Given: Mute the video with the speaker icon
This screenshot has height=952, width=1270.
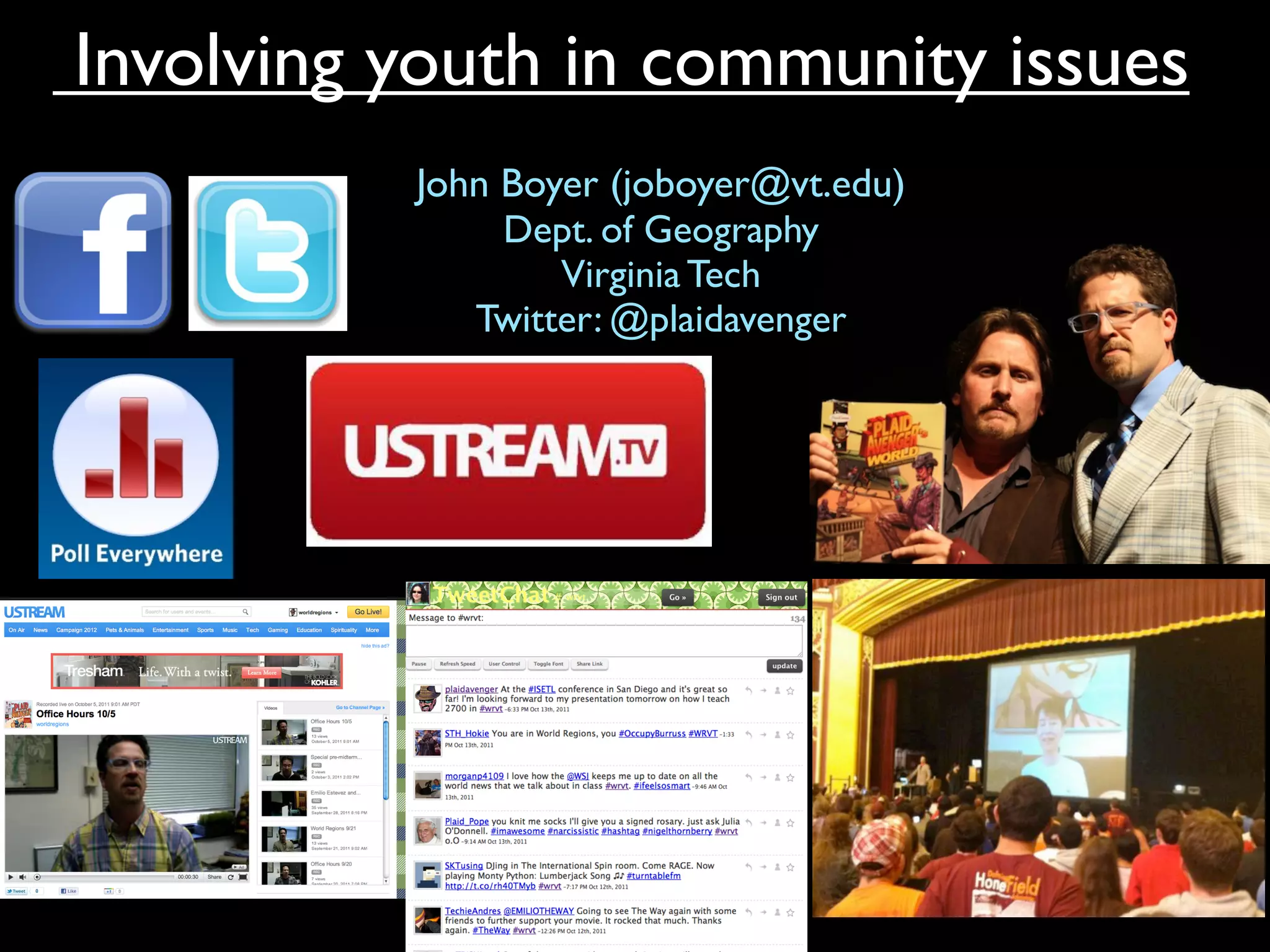Looking at the screenshot, I should tap(22, 877).
